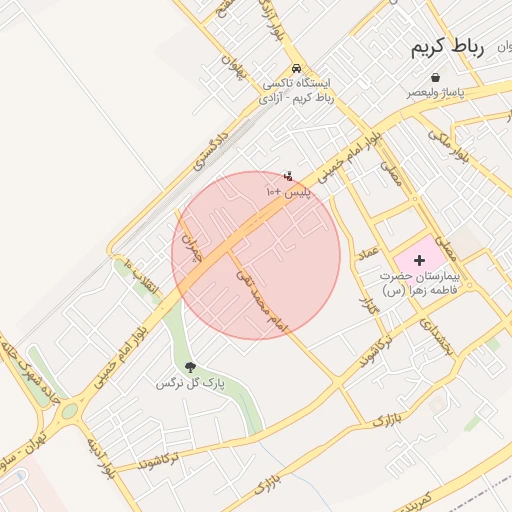Viewport: 512px width, 512px height.
Task: Click the Gol Narges Park tree icon
Action: click(x=190, y=367)
